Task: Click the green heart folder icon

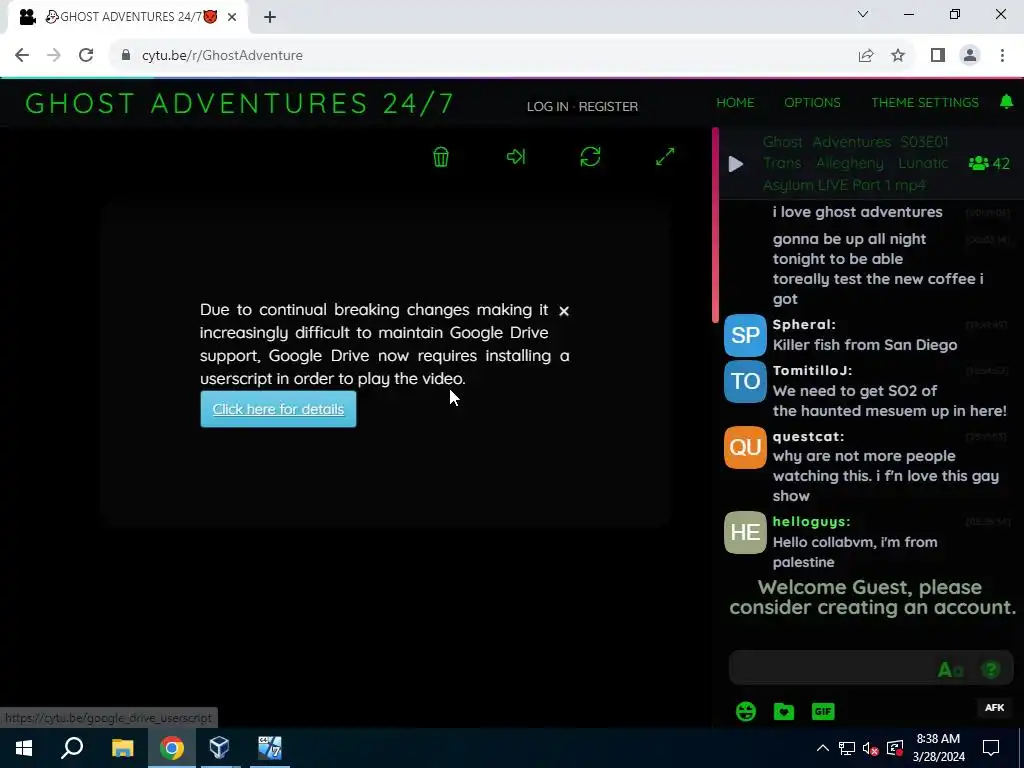Action: point(784,711)
